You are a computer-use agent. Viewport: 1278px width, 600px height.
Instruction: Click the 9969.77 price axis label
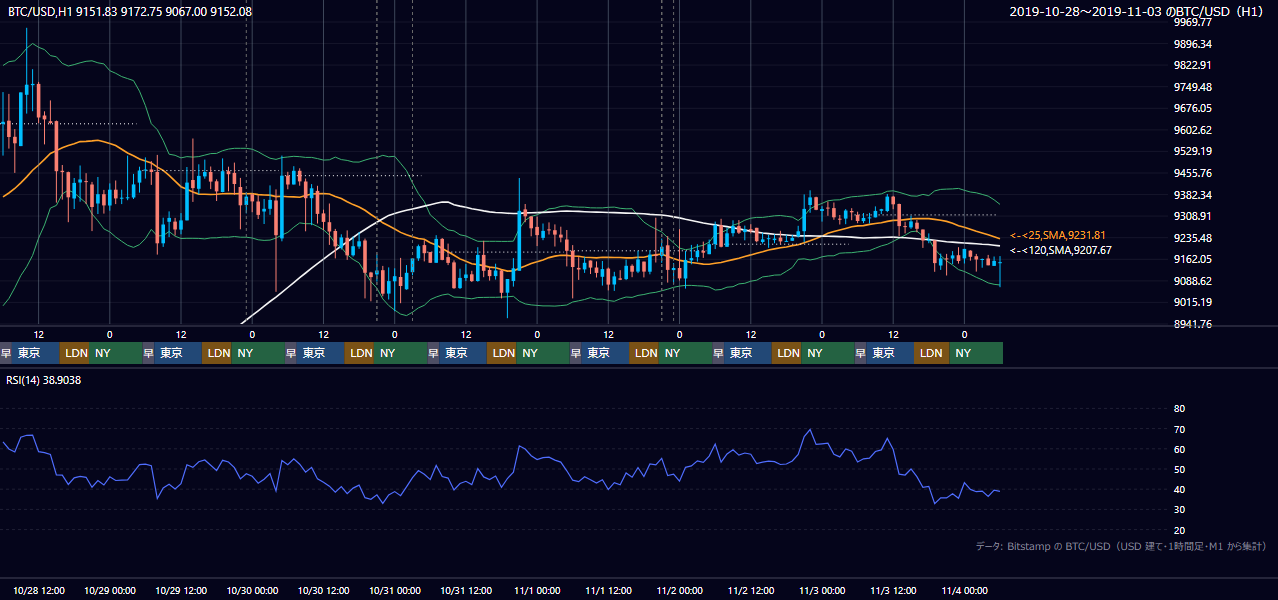[1193, 22]
